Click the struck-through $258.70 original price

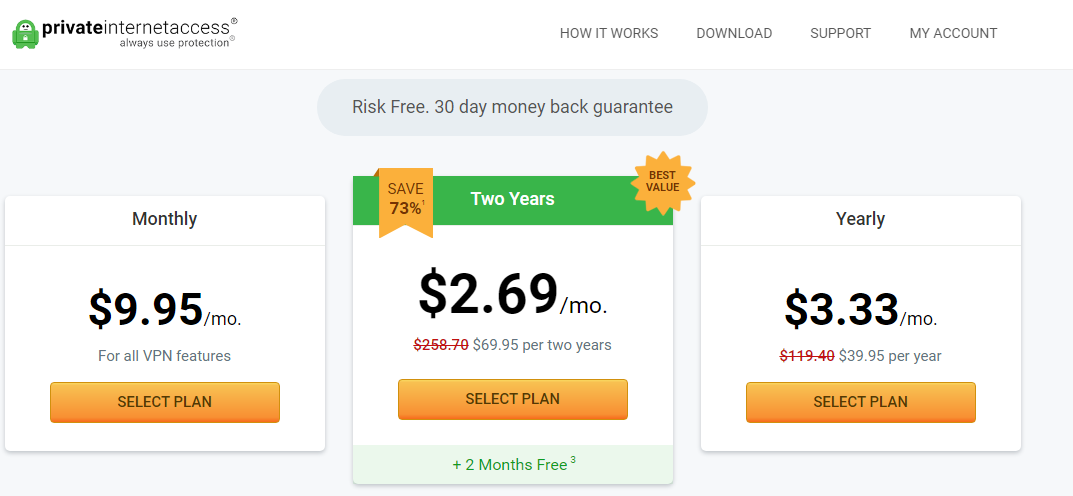pos(441,345)
